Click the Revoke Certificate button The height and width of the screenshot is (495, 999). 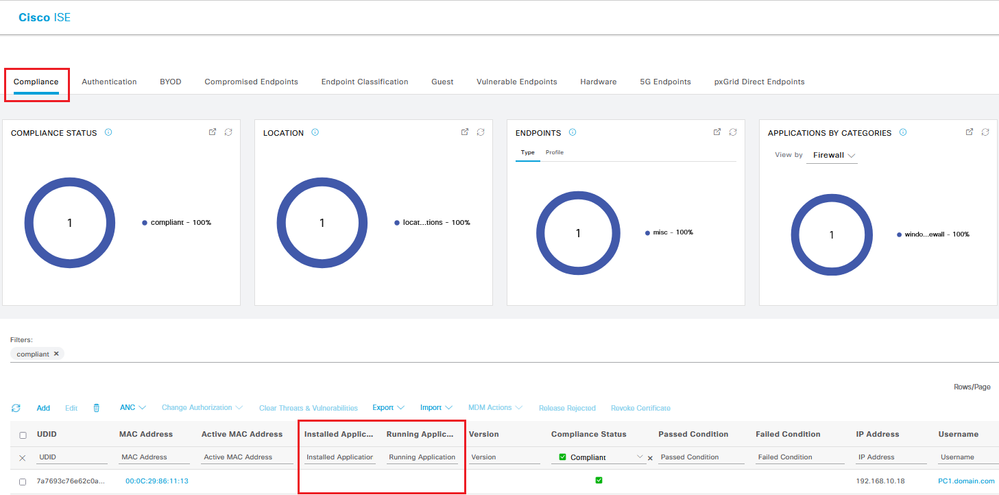point(640,408)
